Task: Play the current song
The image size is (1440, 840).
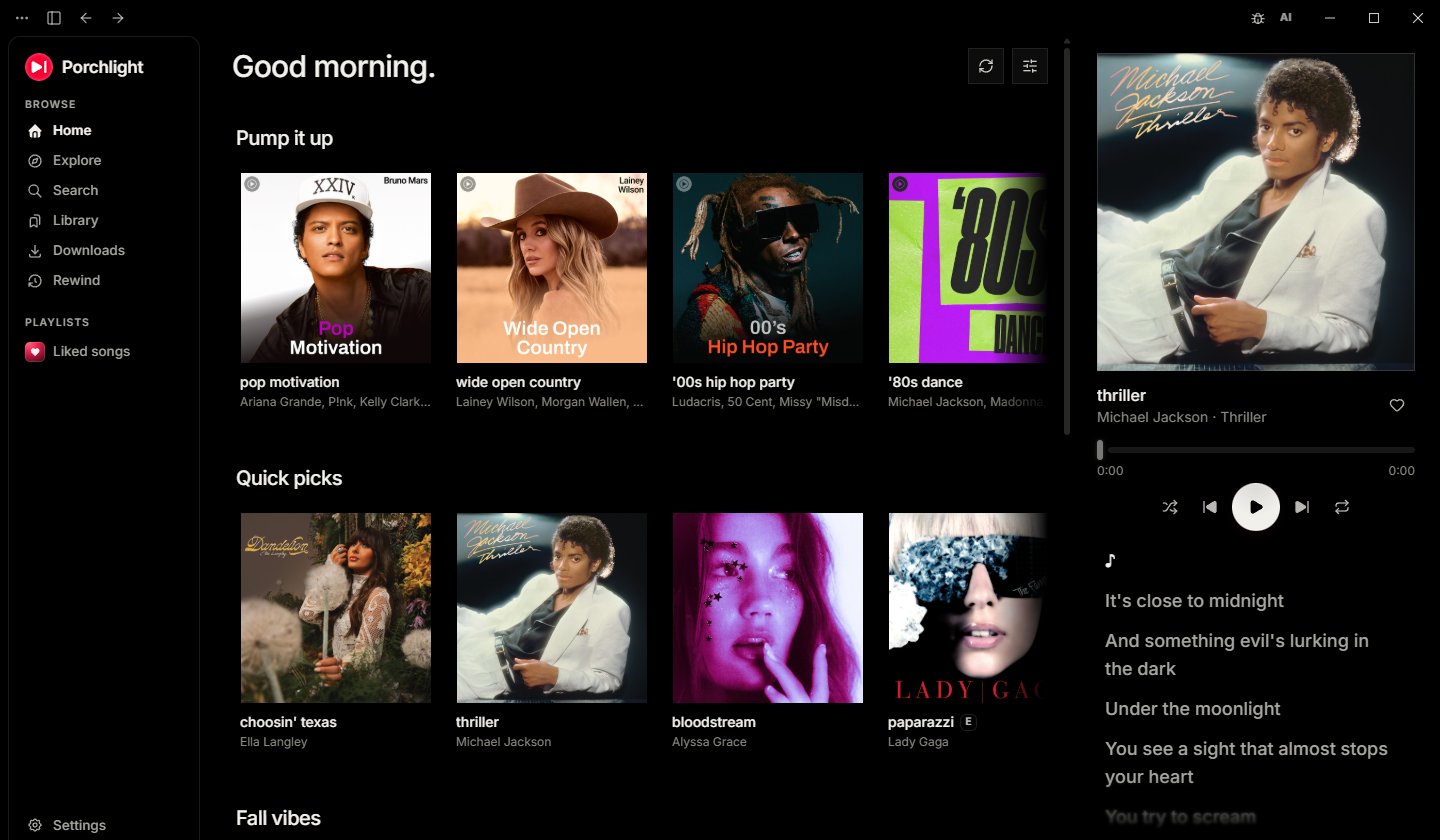Action: tap(1256, 507)
